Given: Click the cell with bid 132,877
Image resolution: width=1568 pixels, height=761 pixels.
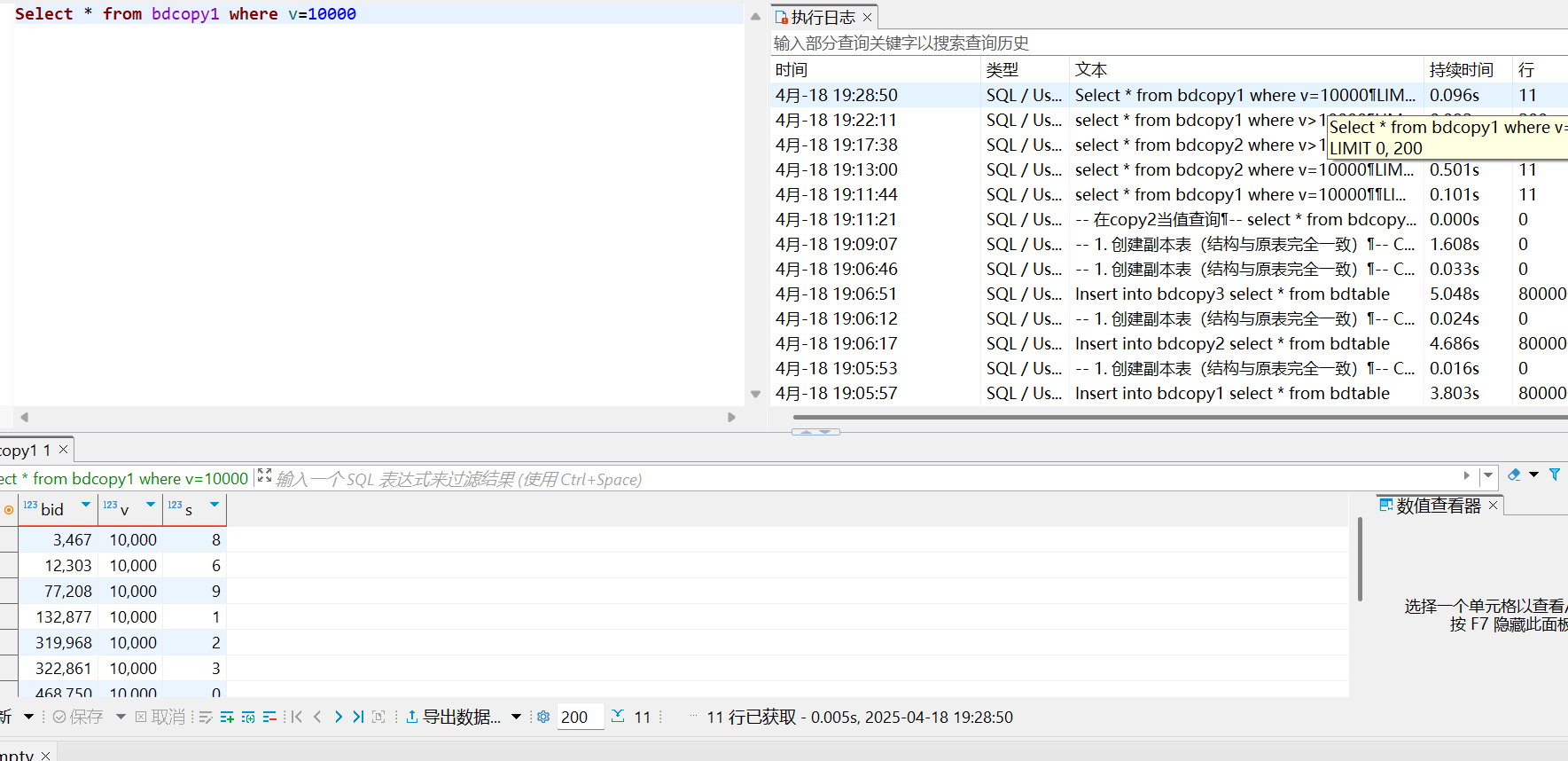Looking at the screenshot, I should [x=59, y=616].
